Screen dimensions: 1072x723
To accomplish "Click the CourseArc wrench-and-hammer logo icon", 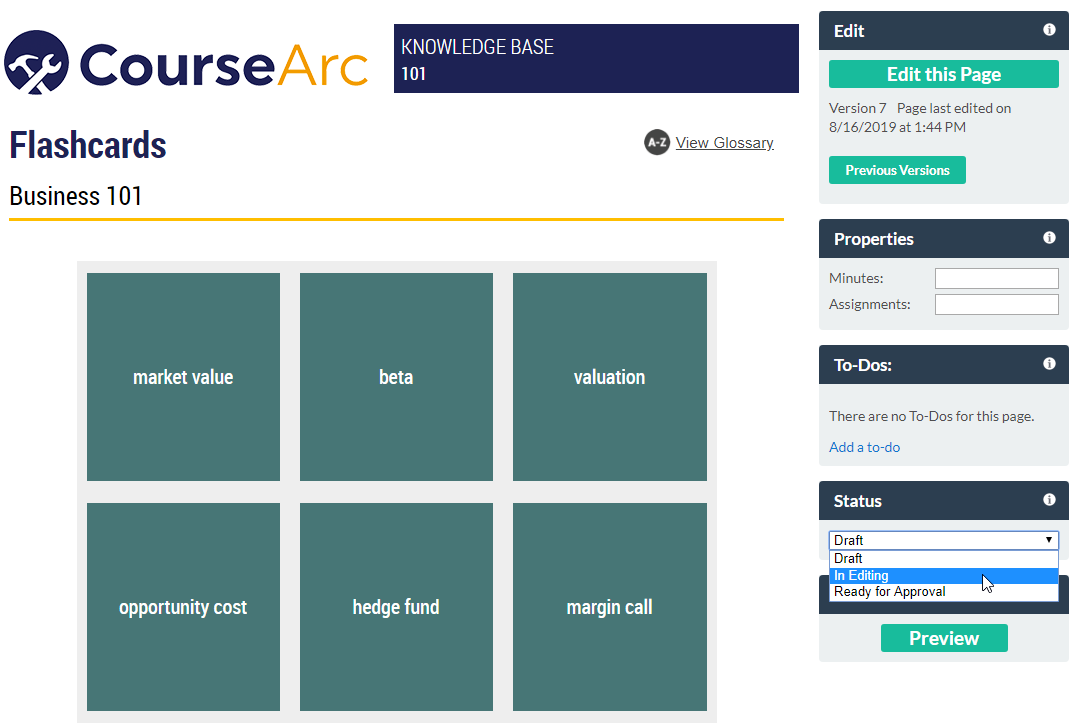I will click(x=36, y=62).
